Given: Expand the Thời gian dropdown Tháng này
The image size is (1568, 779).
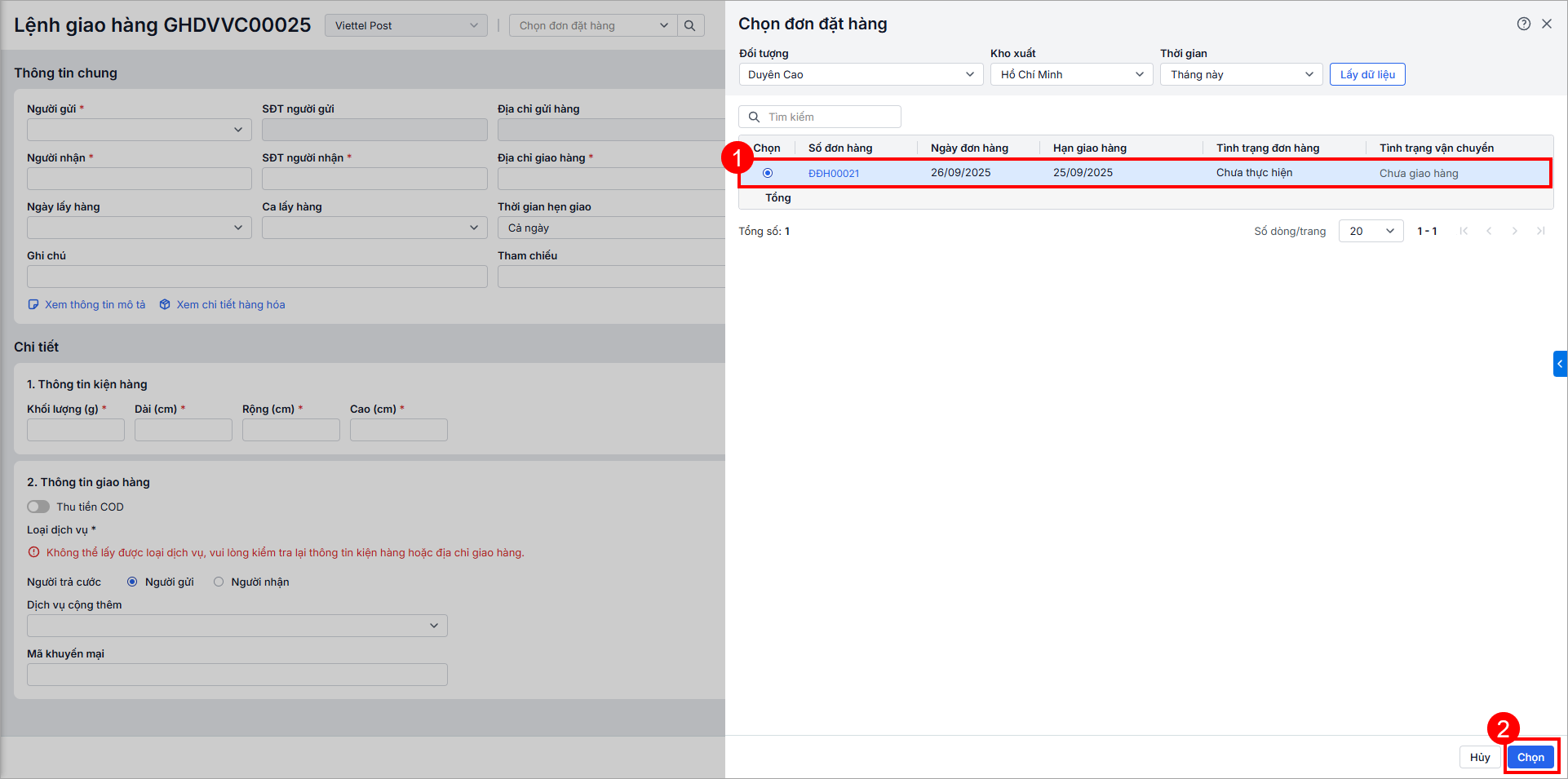Looking at the screenshot, I should (x=1241, y=74).
